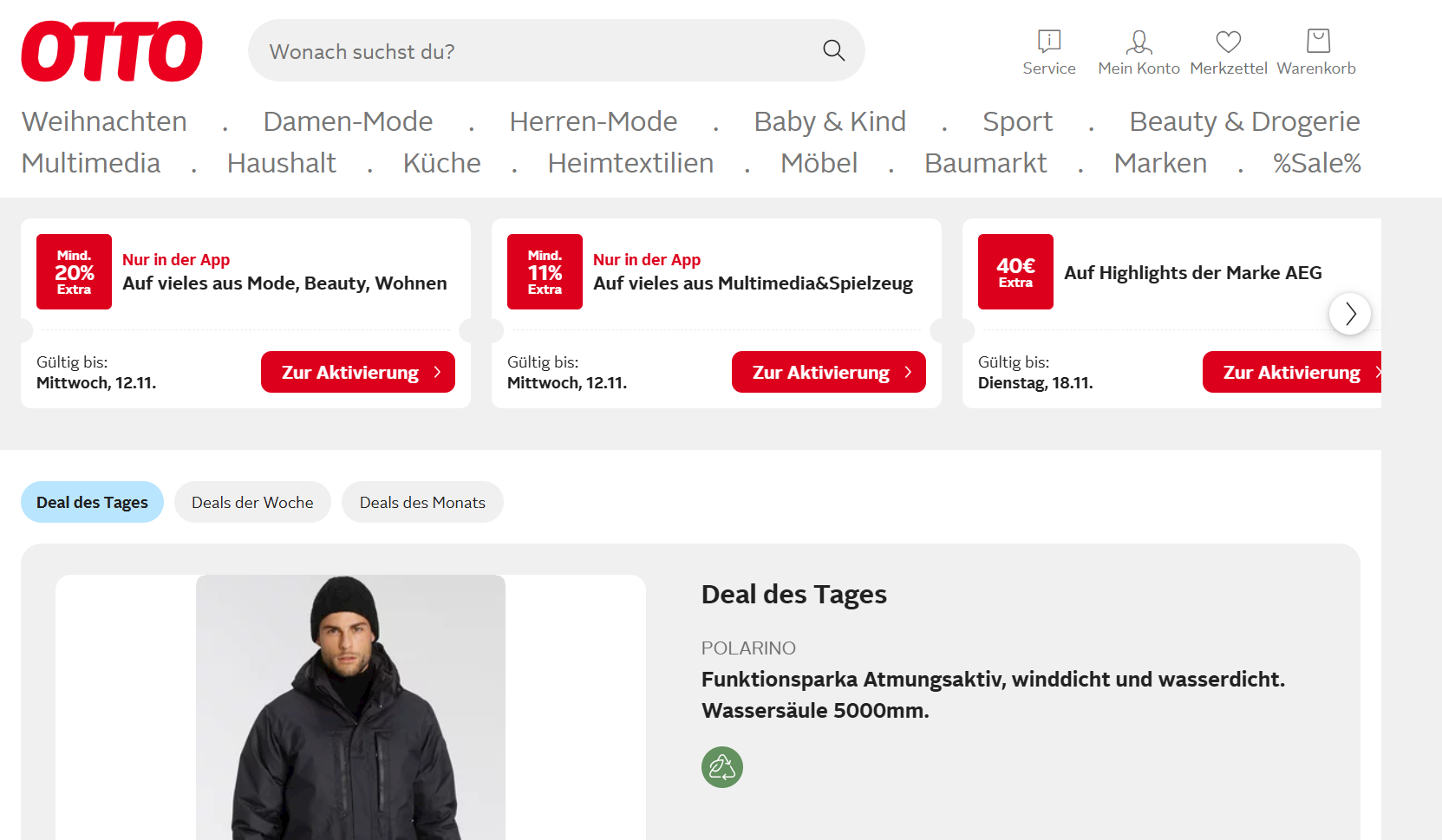Image resolution: width=1442 pixels, height=840 pixels.
Task: Show next coupons with carousel arrow
Action: tap(1349, 314)
